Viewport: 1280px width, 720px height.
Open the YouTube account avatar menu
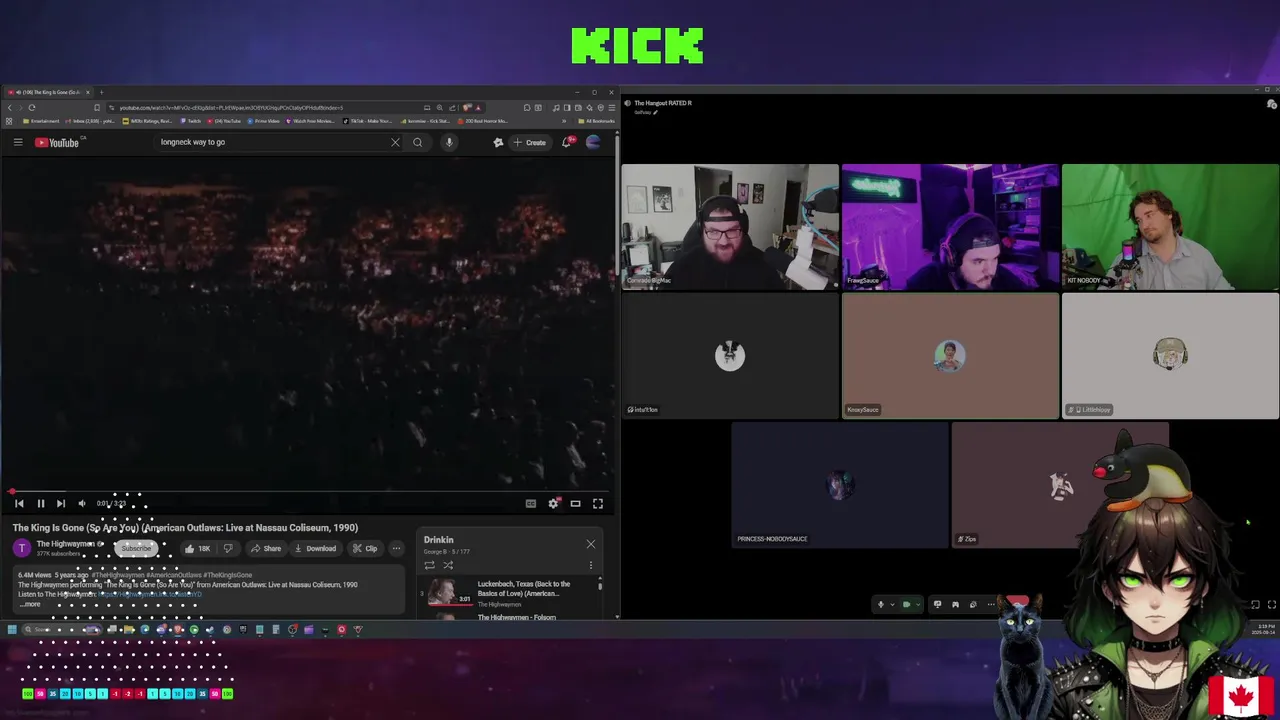(x=593, y=142)
